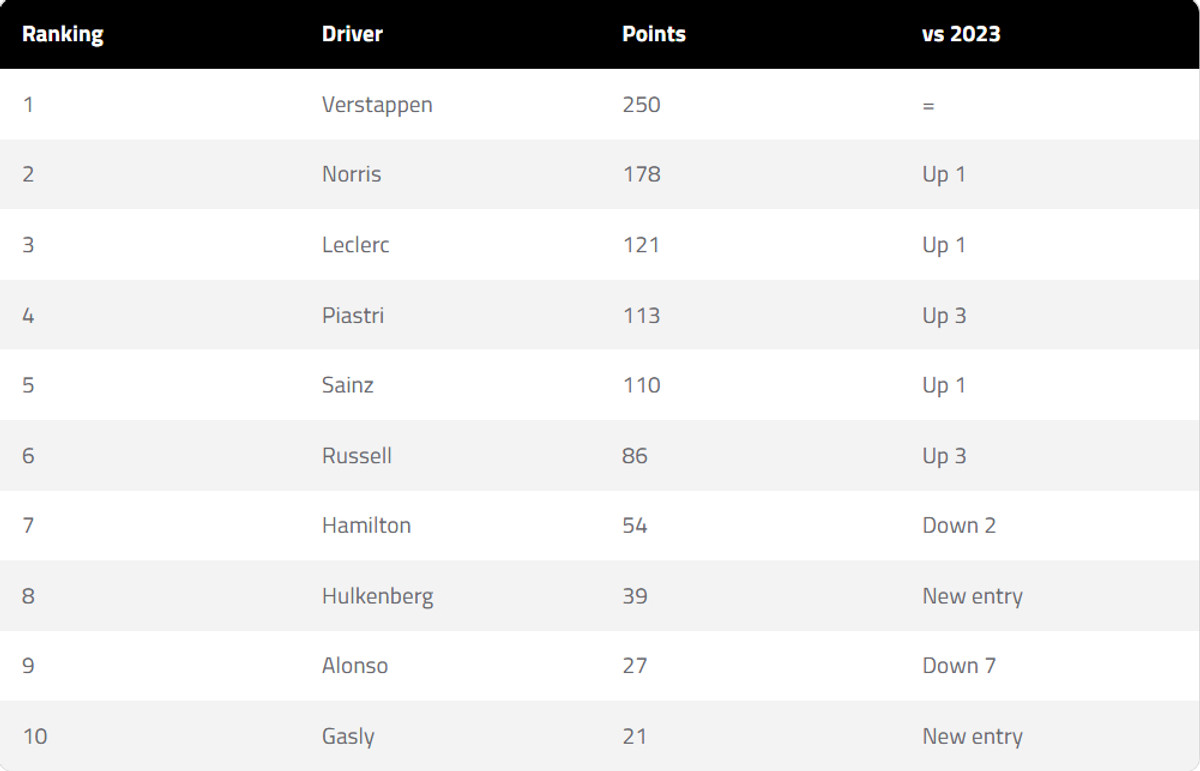The image size is (1200, 771).
Task: Click the vs 2023 column header
Action: click(960, 34)
